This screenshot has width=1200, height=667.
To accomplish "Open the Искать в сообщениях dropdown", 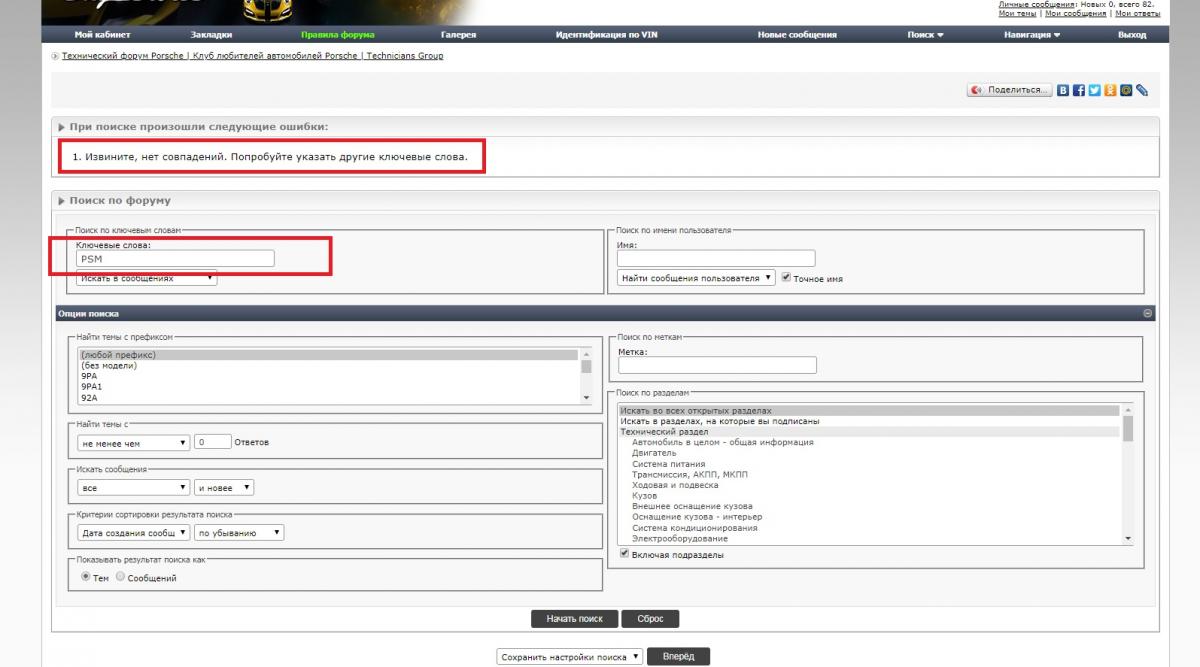I will 146,279.
